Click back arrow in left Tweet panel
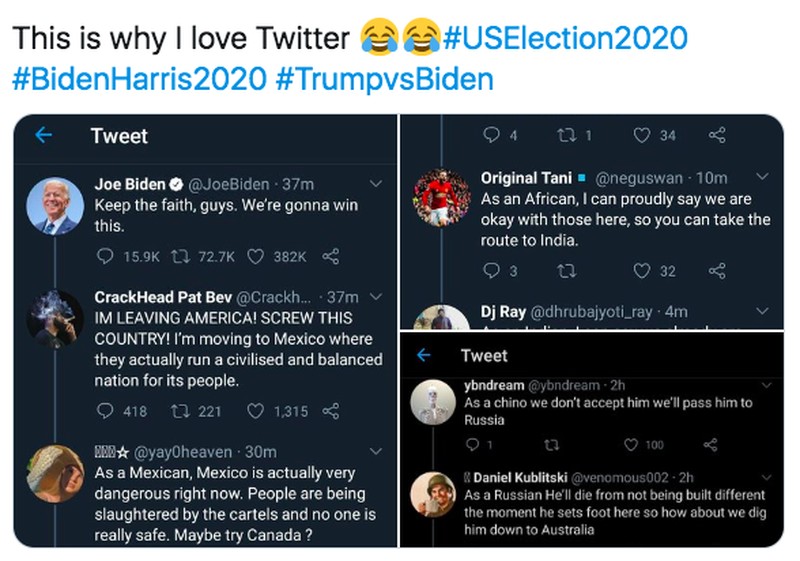Screen dimensions: 800x561 click(x=43, y=136)
